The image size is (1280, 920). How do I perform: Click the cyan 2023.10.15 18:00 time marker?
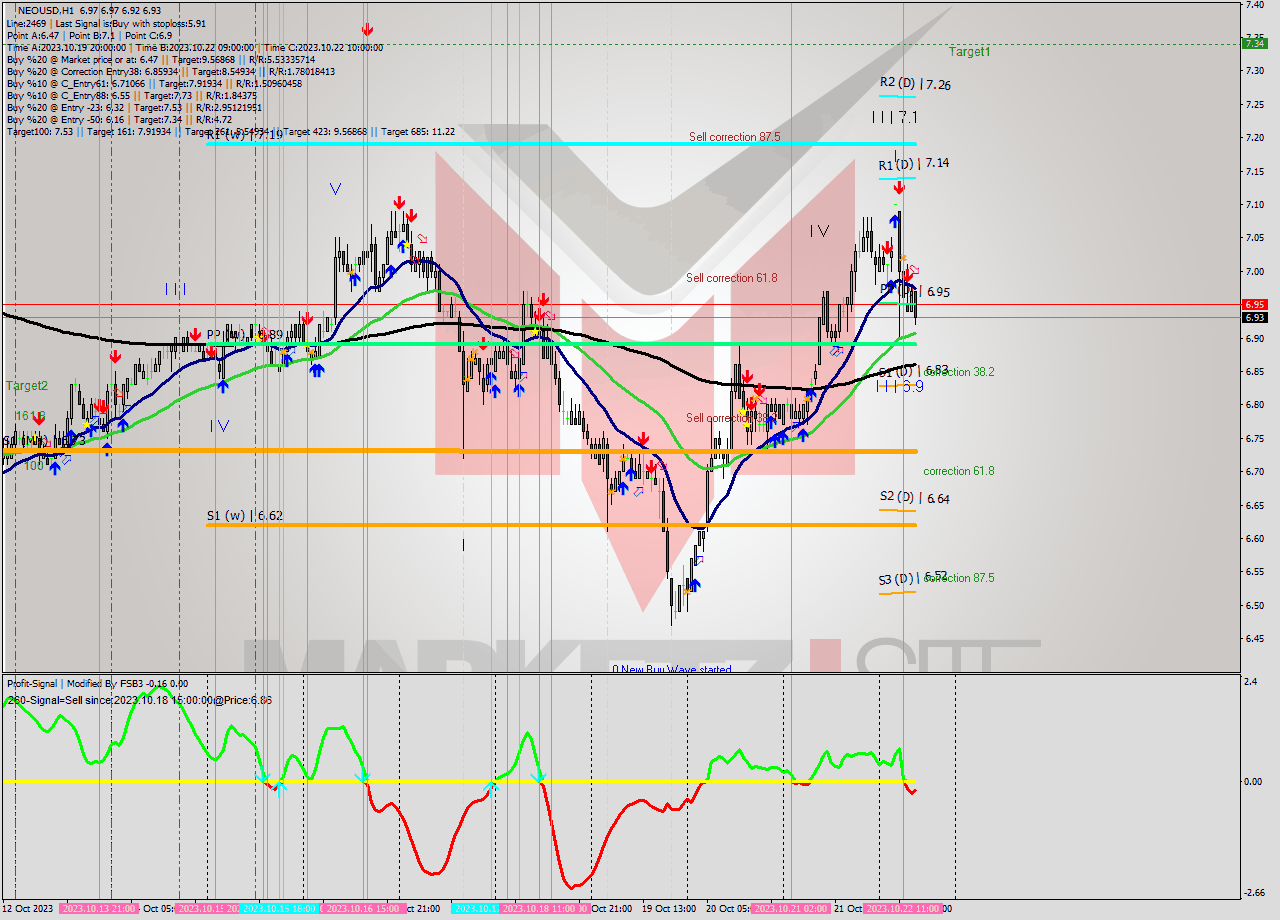279,909
